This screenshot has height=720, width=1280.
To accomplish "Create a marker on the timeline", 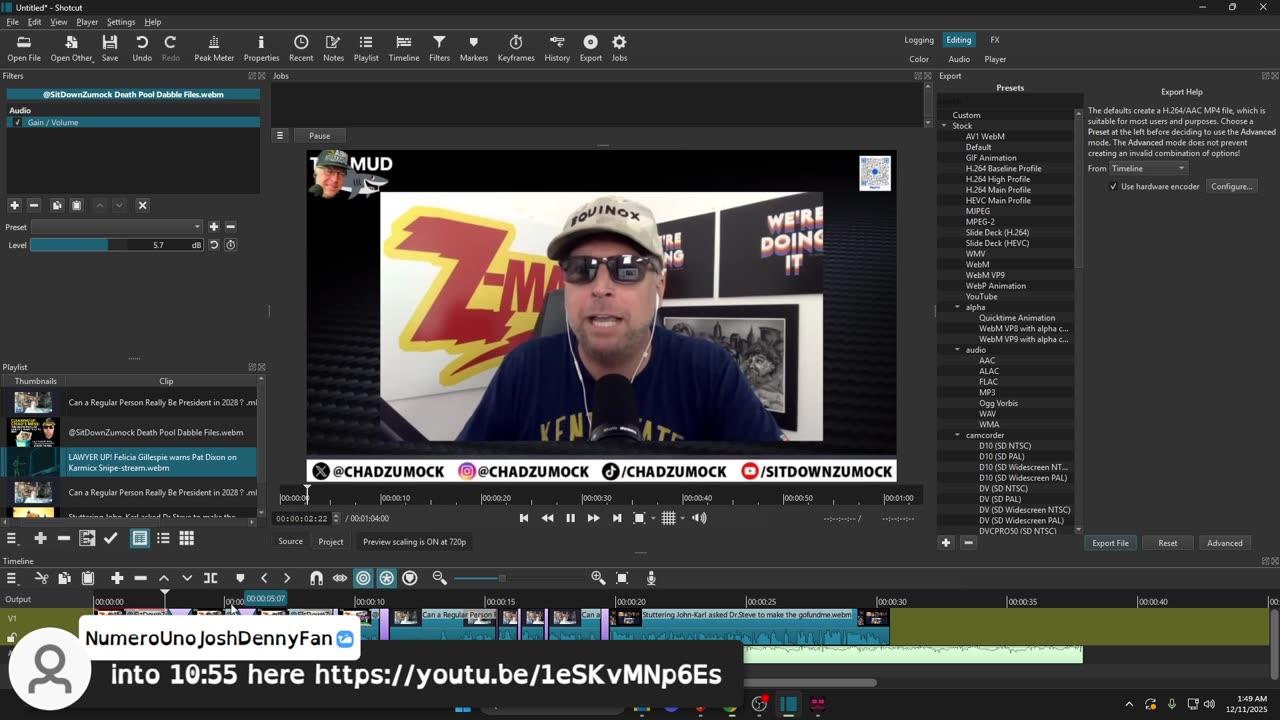I will (240, 578).
